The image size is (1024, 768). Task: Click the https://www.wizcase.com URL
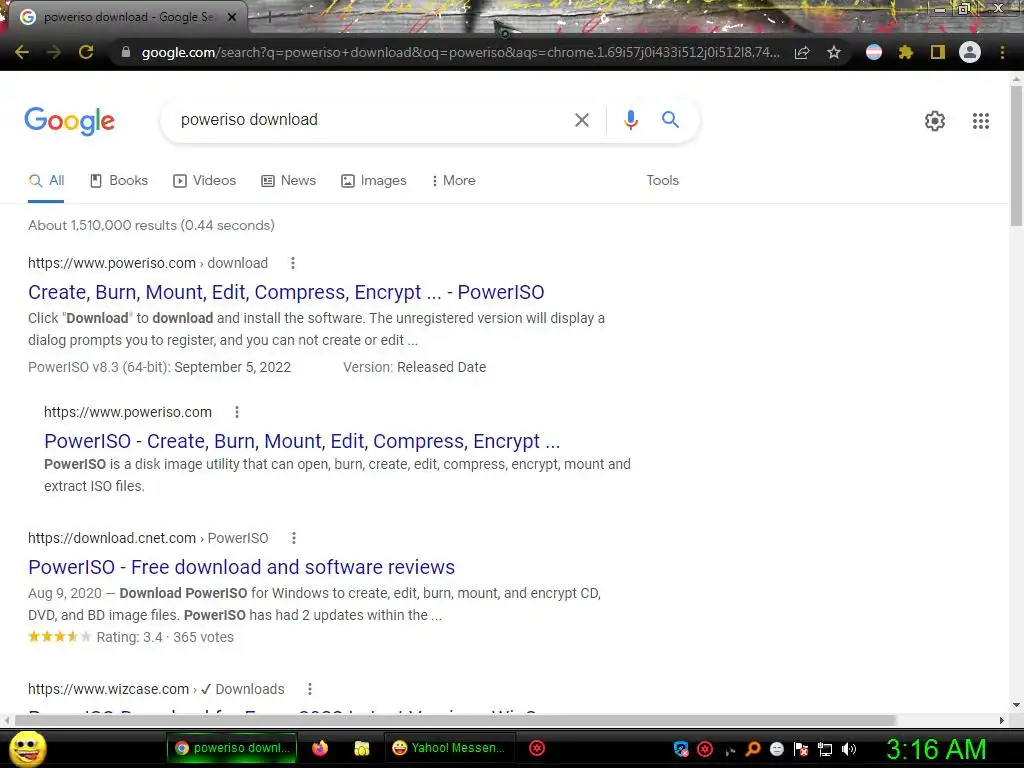coord(108,689)
